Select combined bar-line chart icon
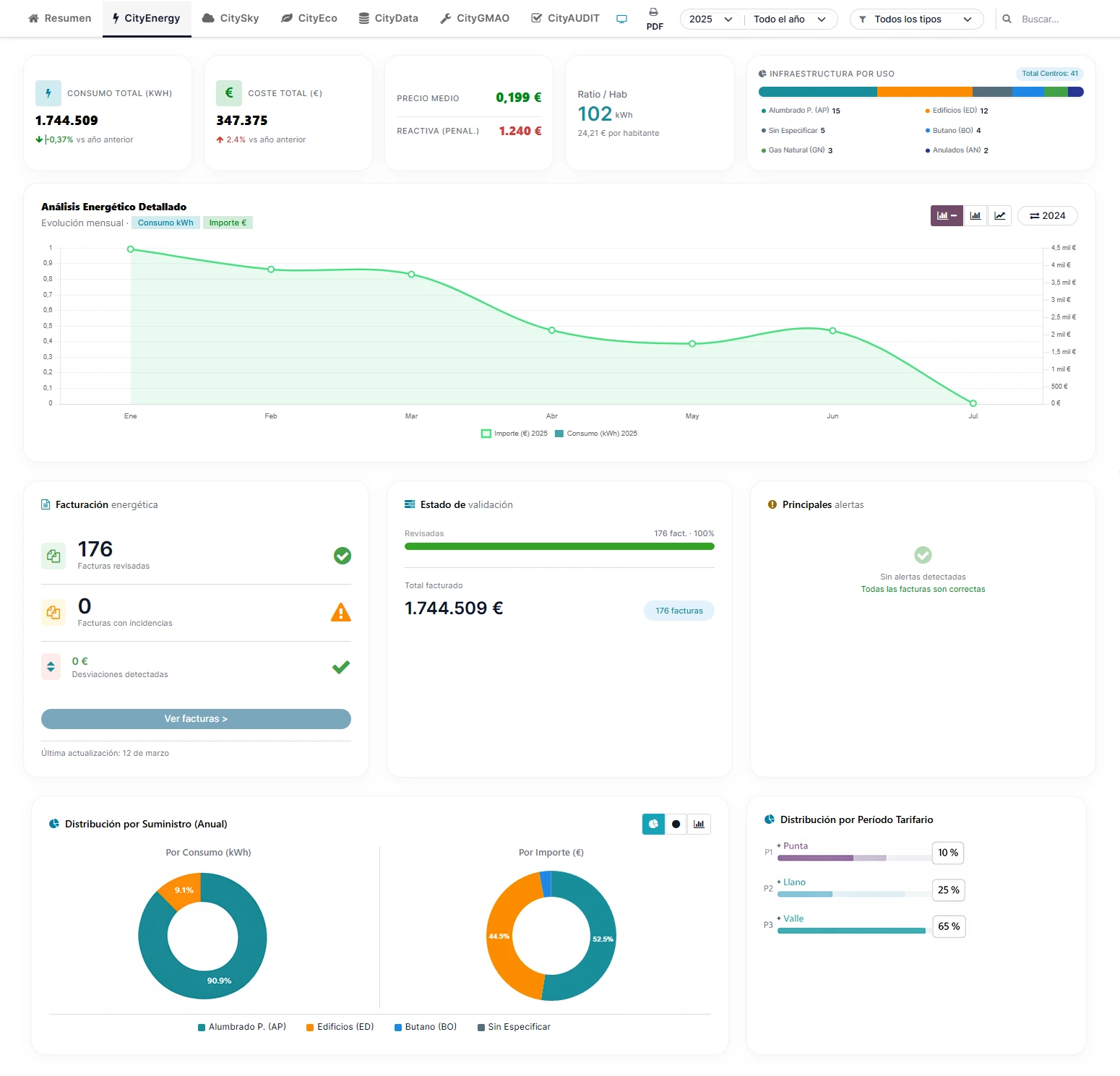The image size is (1120, 1076). [x=946, y=215]
